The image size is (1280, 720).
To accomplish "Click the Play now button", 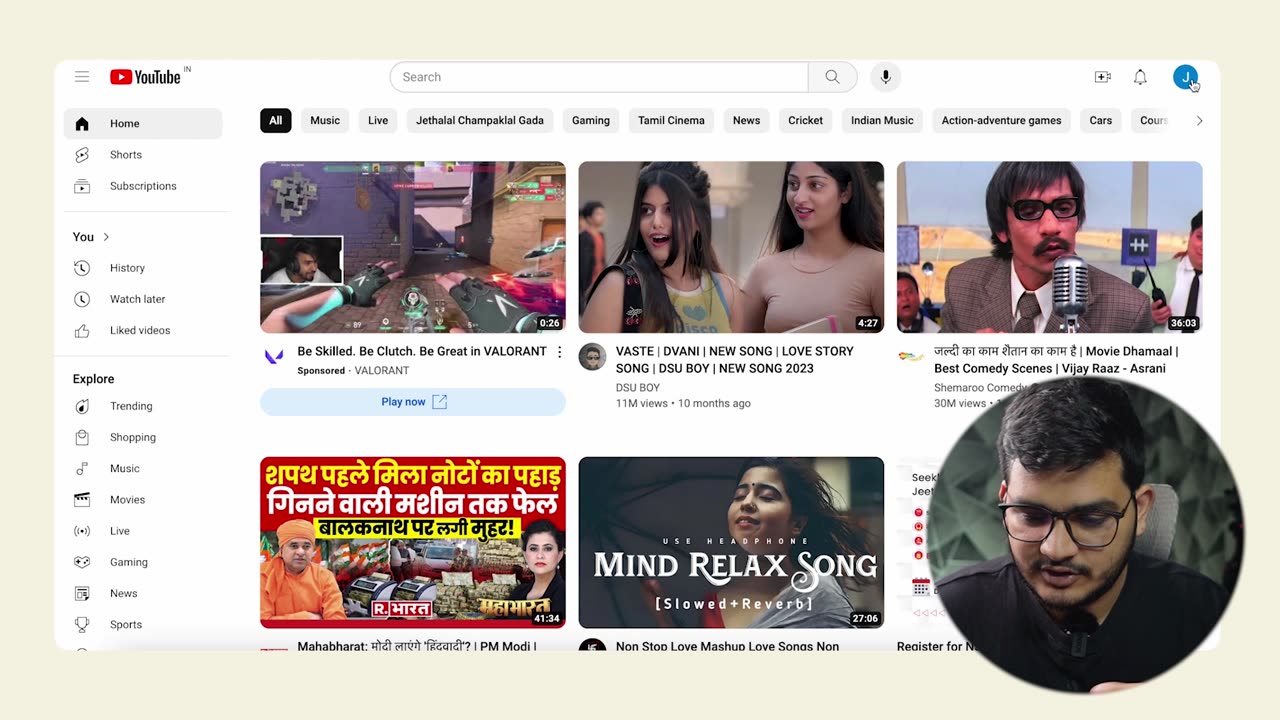I will point(413,402).
